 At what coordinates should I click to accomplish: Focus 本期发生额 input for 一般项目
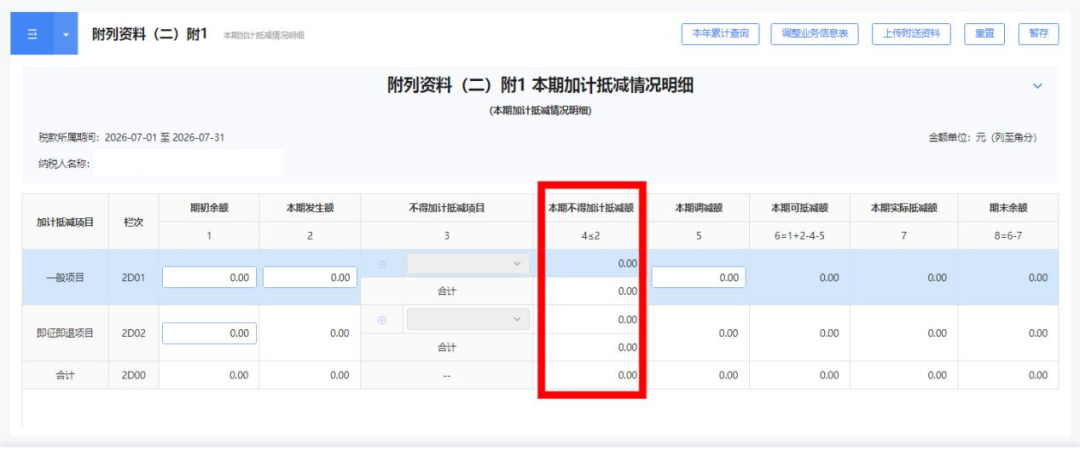coord(310,278)
